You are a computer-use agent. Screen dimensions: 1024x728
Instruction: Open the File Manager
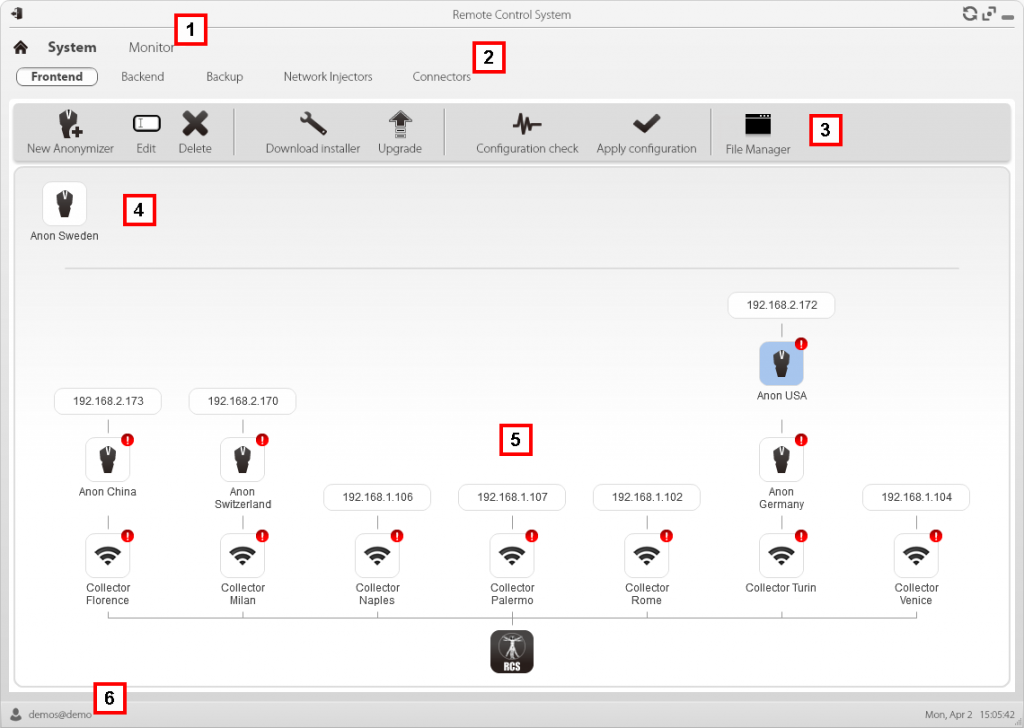(758, 124)
